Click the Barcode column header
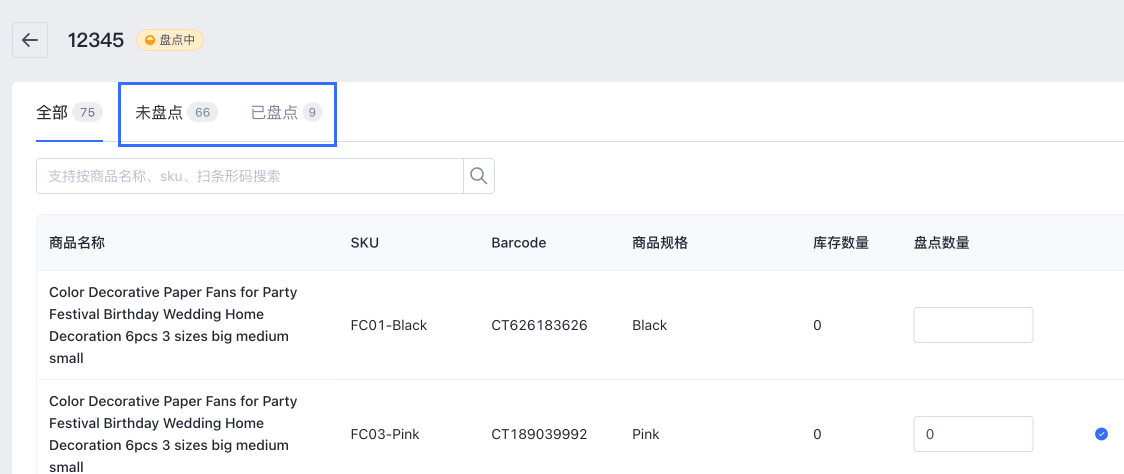This screenshot has width=1124, height=474. pyautogui.click(x=519, y=242)
